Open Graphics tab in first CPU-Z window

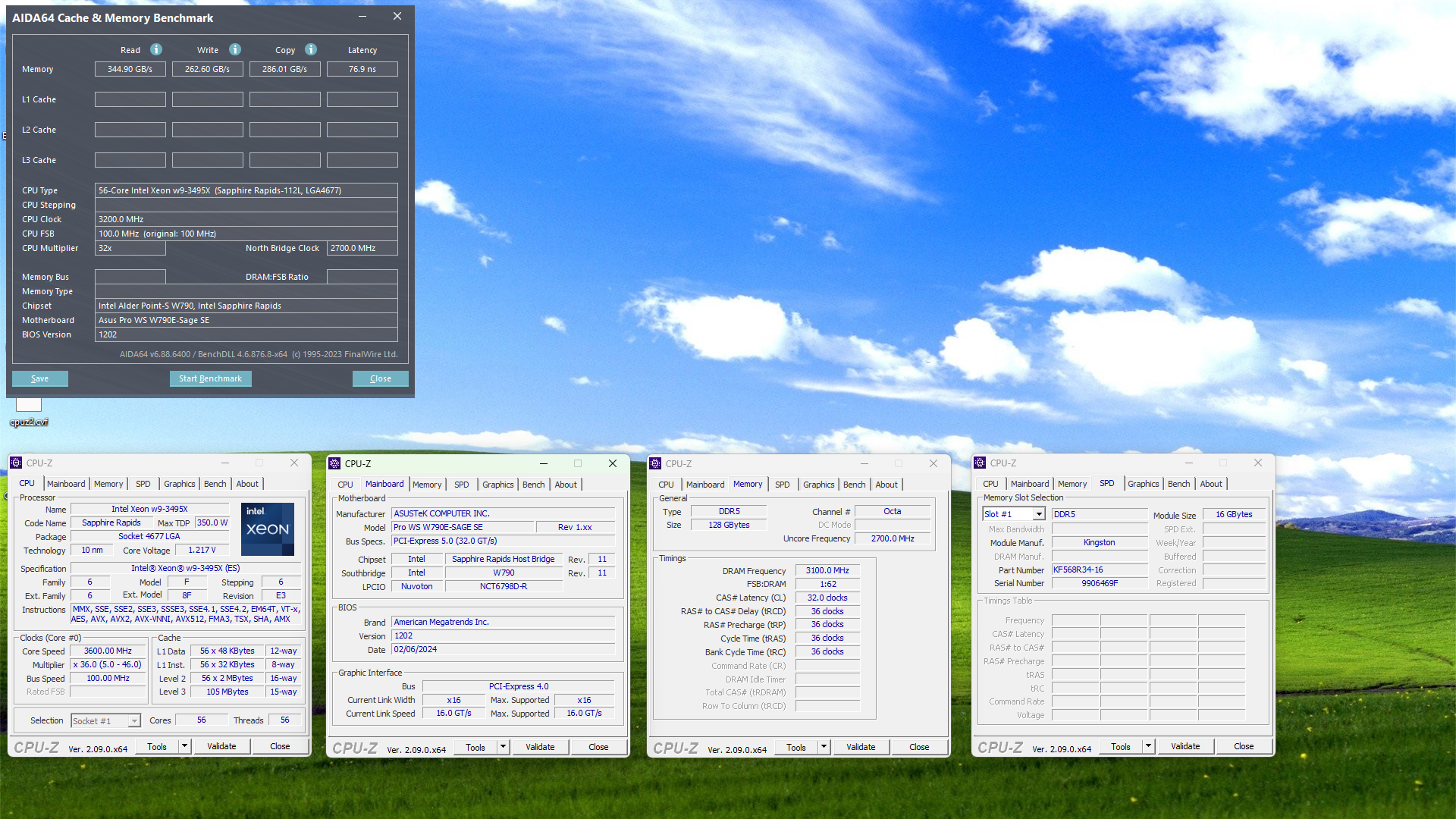180,484
